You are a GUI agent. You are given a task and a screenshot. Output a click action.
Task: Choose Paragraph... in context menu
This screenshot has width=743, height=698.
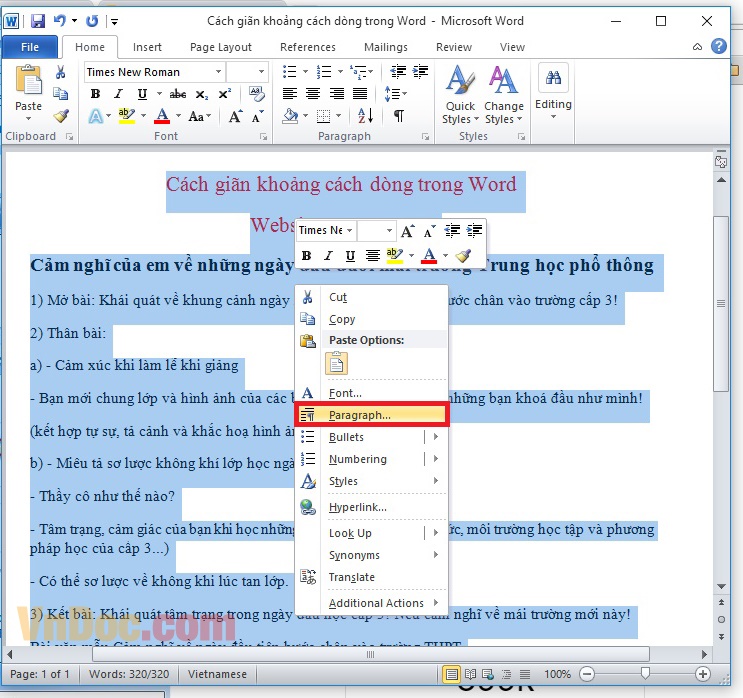coord(372,415)
